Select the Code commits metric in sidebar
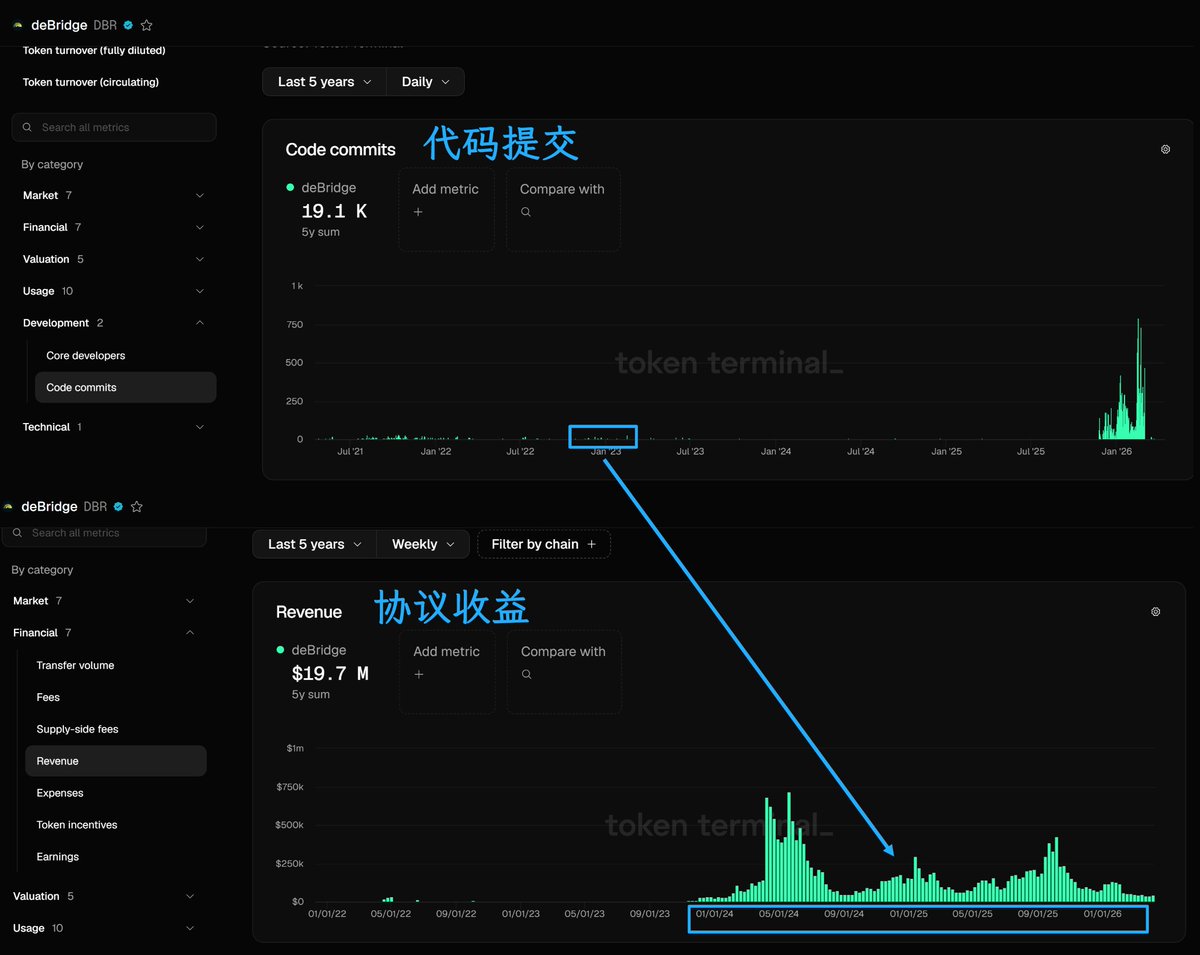This screenshot has width=1200, height=955. (125, 387)
